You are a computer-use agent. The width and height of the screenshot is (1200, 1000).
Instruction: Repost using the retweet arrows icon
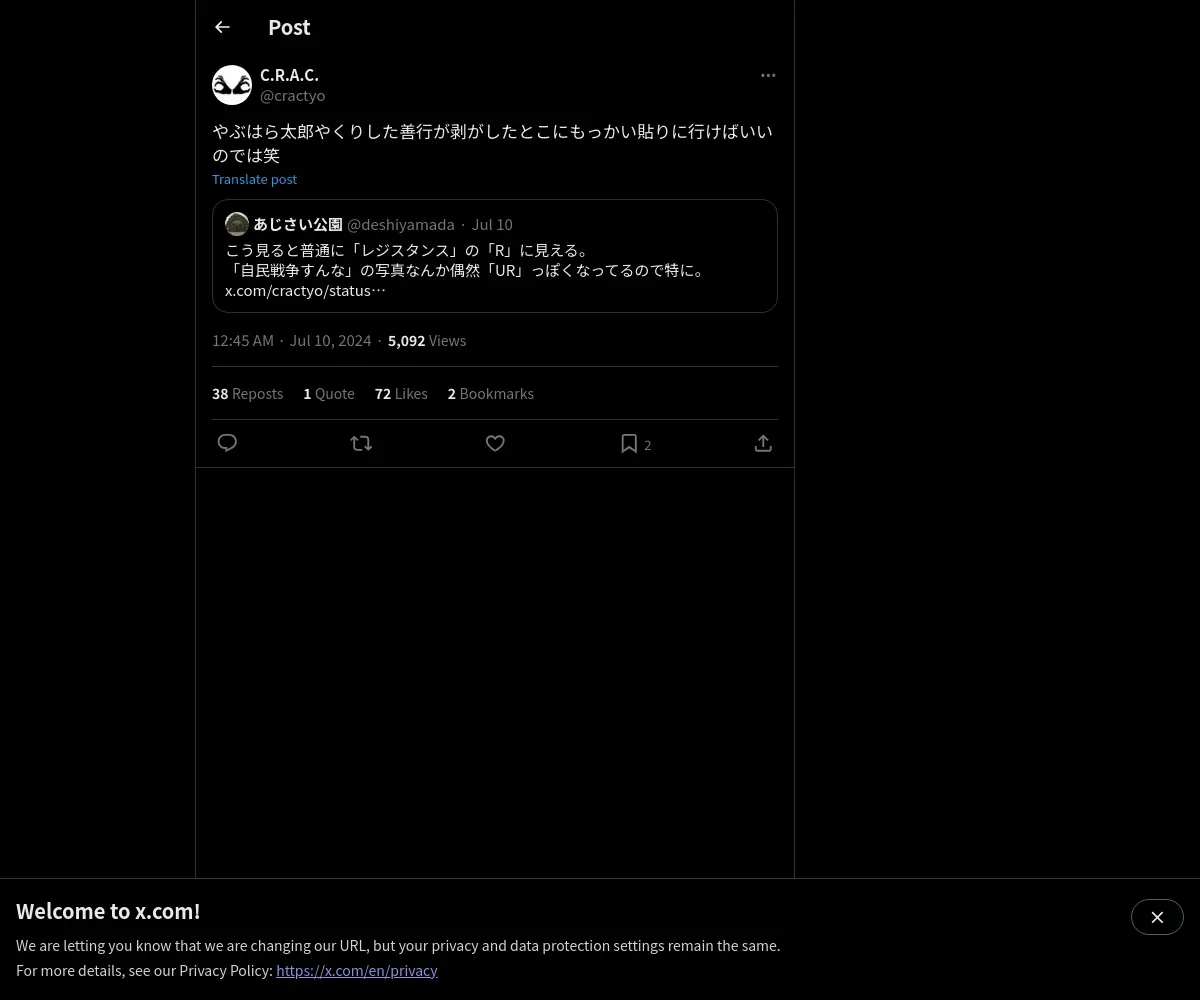click(361, 443)
